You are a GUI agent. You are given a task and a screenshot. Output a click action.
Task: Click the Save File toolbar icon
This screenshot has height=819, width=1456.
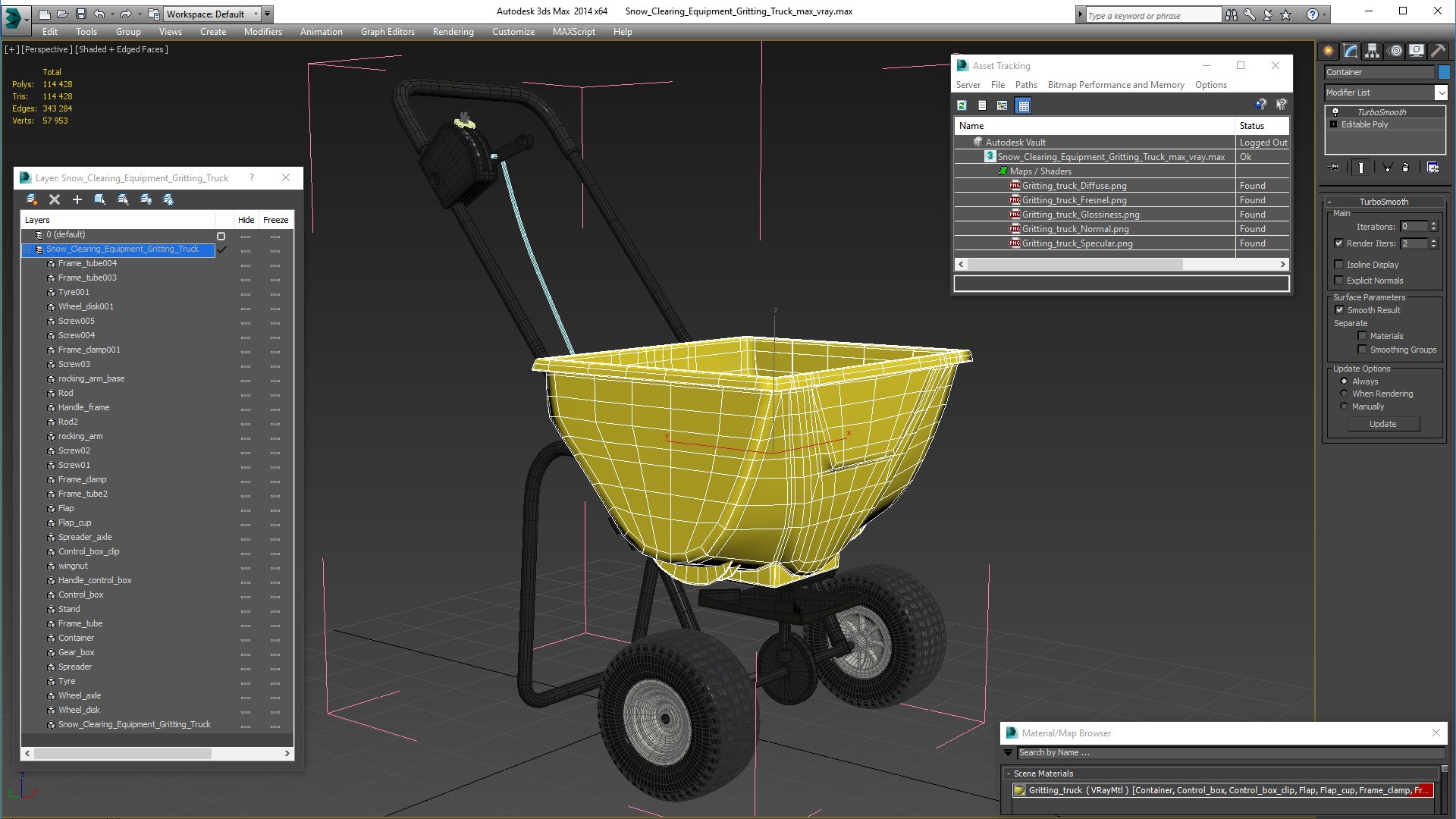point(81,14)
